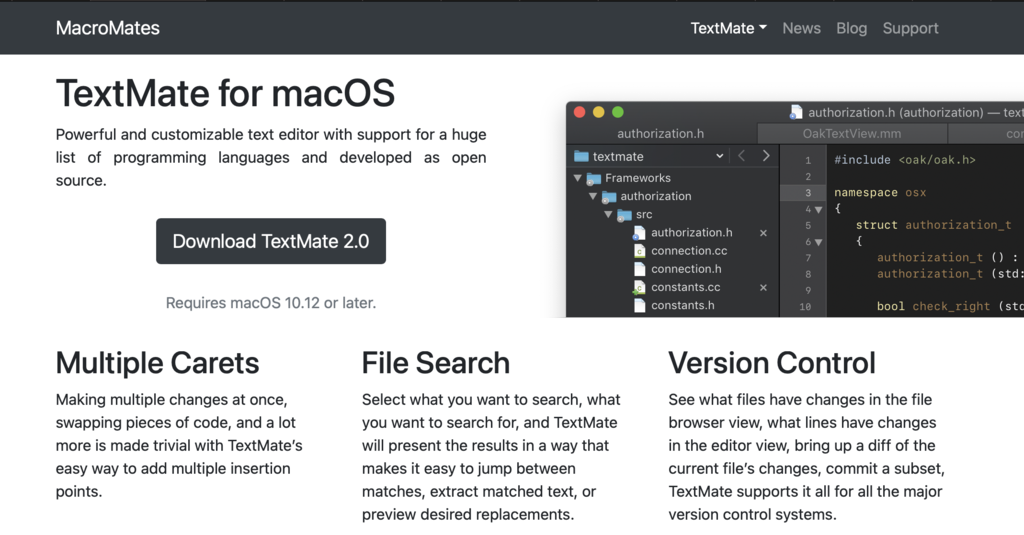
Task: Navigate forward in file browser
Action: [766, 155]
